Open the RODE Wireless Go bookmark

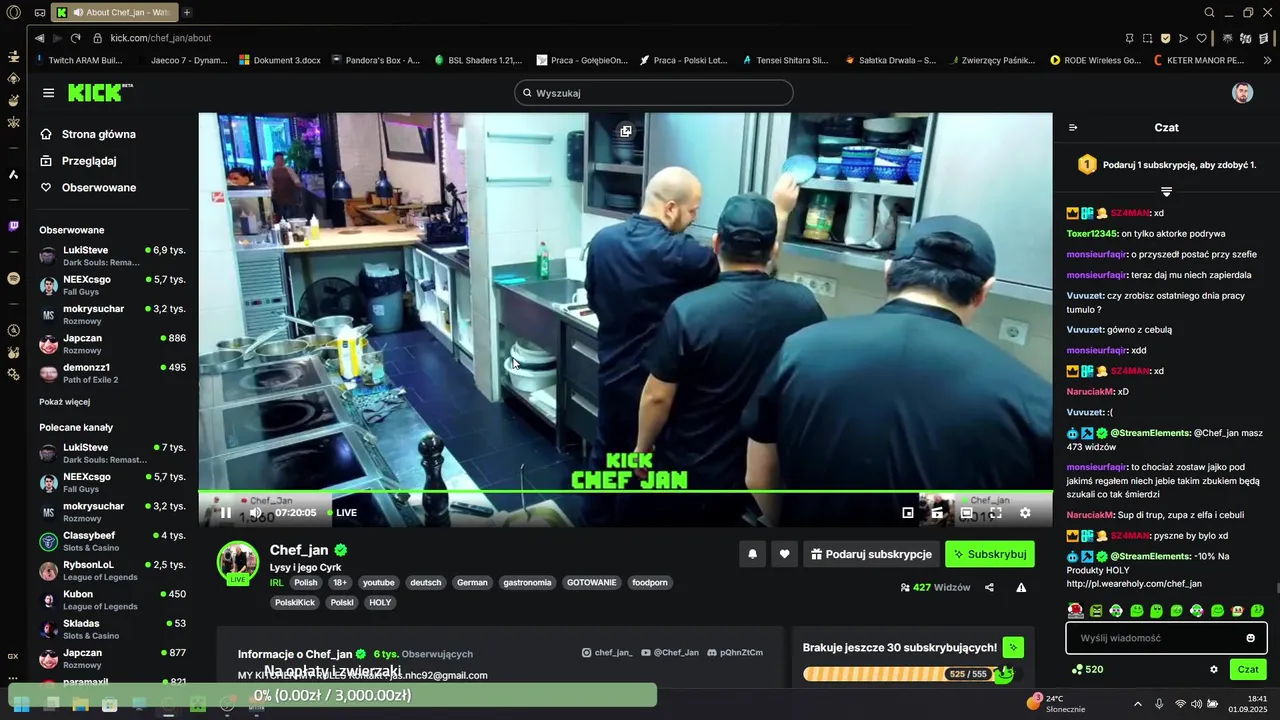(1095, 60)
